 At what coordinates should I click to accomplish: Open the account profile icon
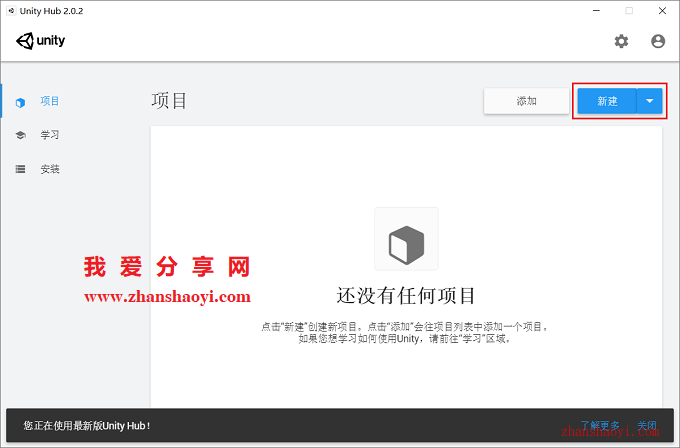(658, 41)
